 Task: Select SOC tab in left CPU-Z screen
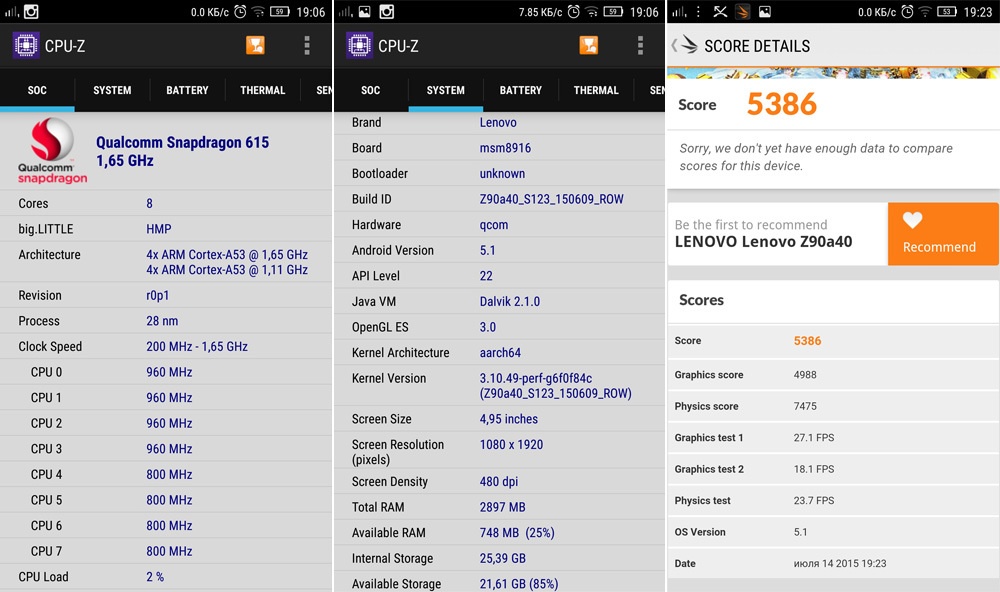37,90
